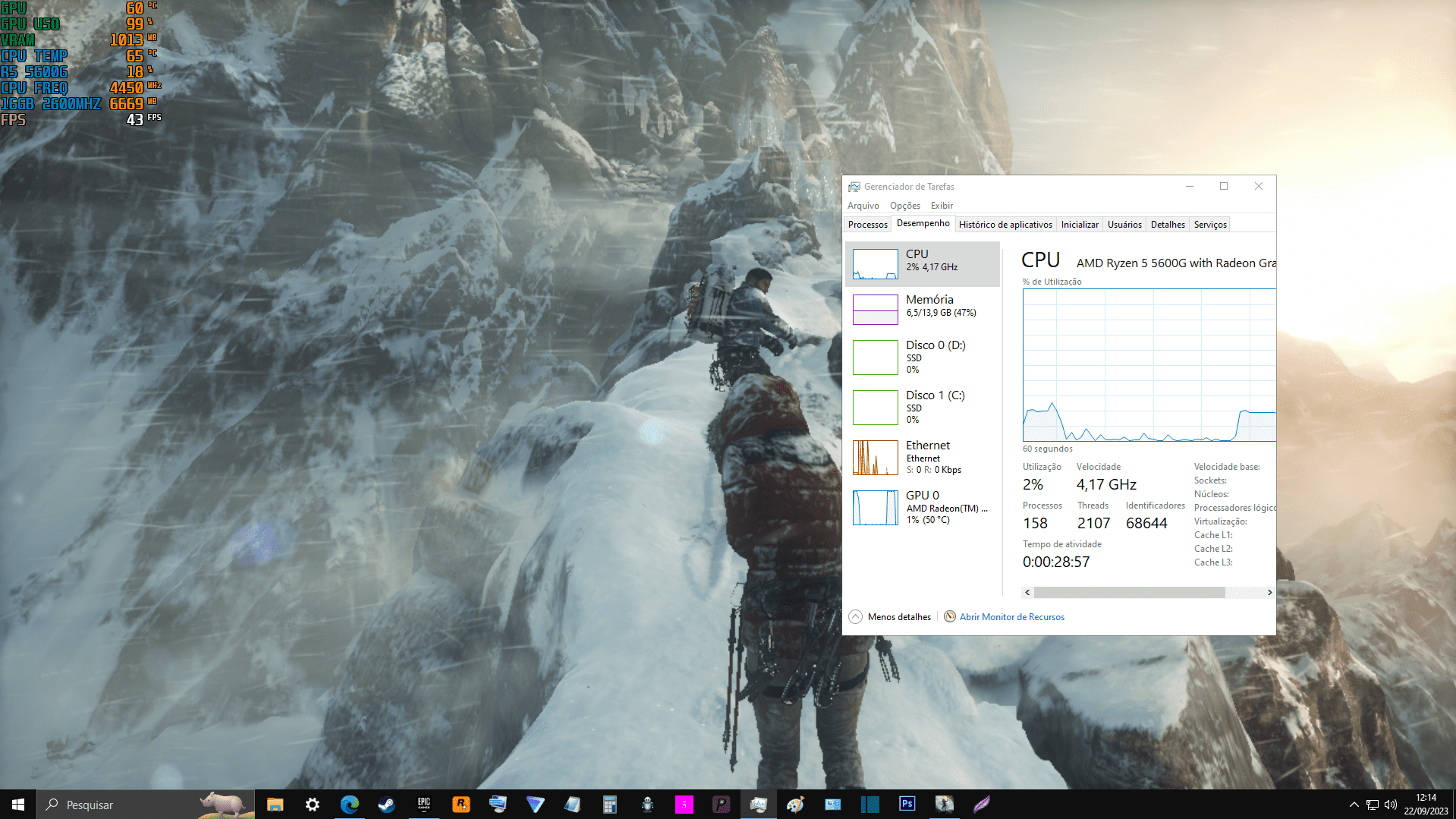Switch to the Processos tab
Screen dimensions: 1456x819
pos(867,225)
